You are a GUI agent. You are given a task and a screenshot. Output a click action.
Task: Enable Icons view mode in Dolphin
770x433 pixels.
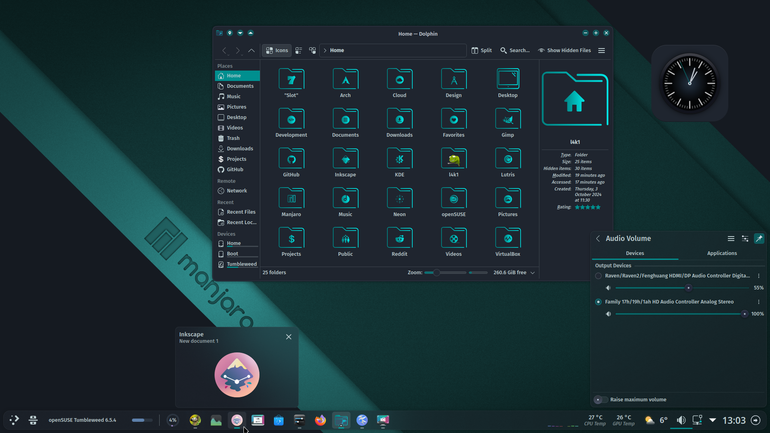[x=277, y=51]
